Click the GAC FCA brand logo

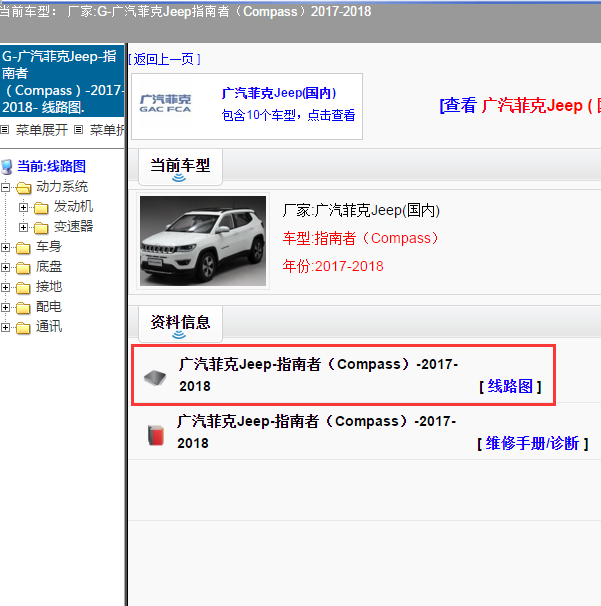[x=165, y=103]
